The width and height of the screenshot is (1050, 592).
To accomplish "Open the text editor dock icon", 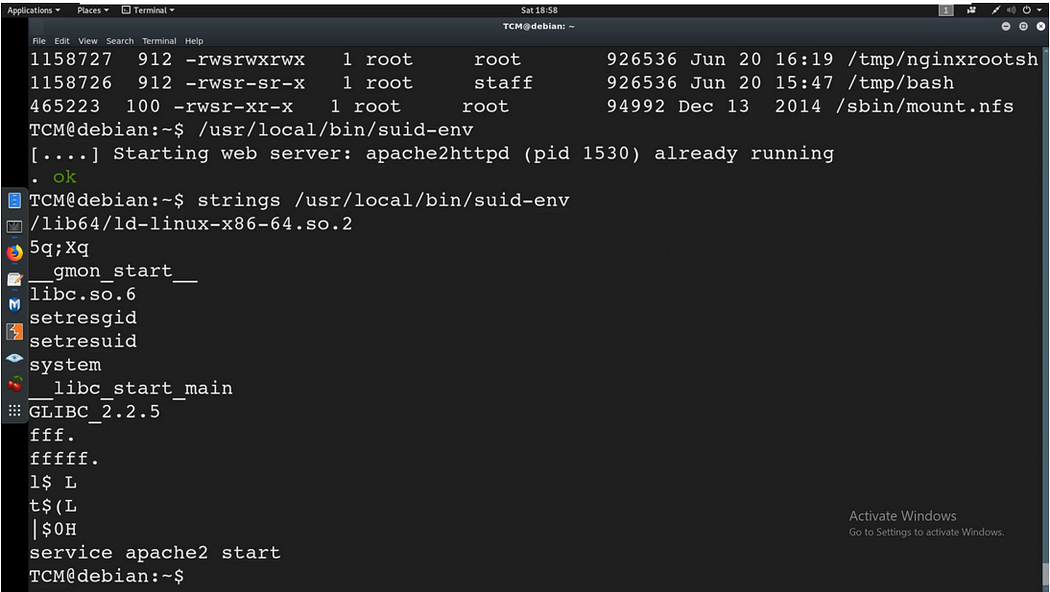I will coord(14,279).
